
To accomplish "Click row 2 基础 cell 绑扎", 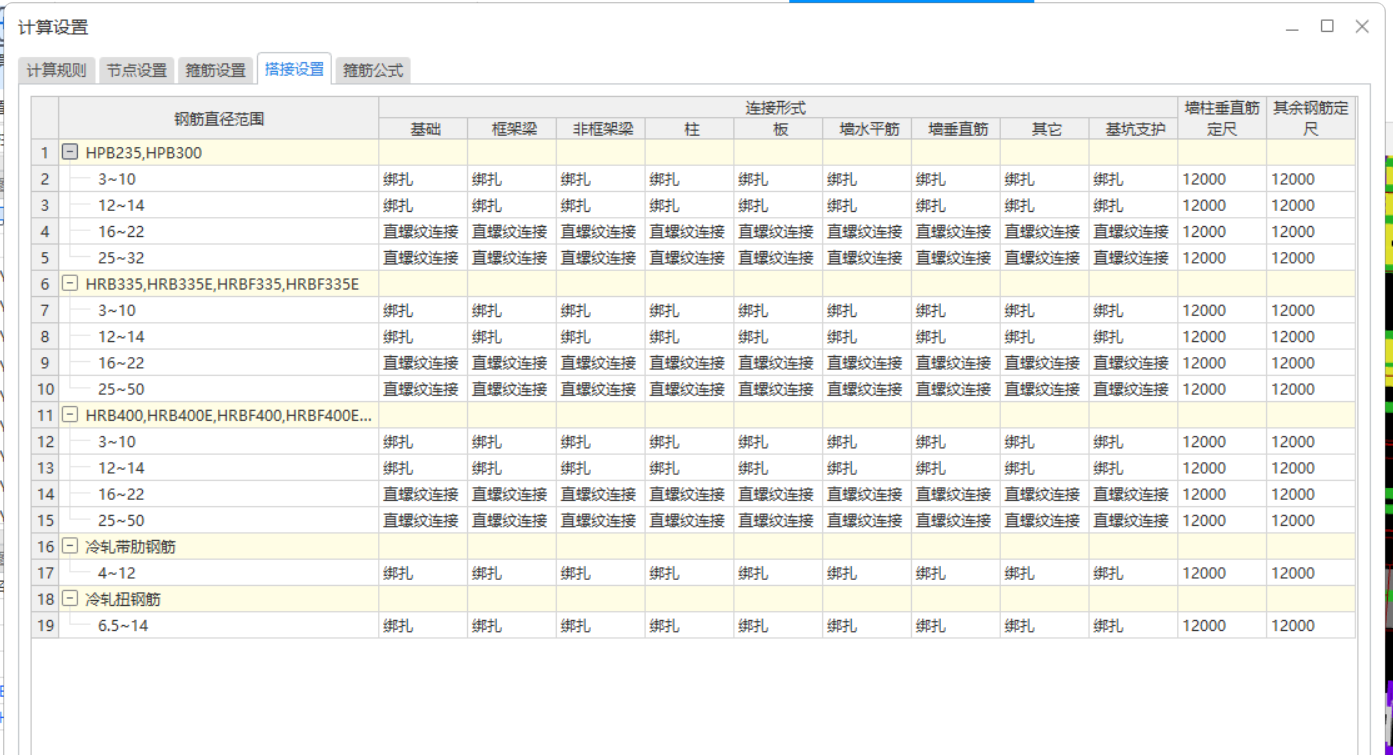I will pyautogui.click(x=424, y=179).
